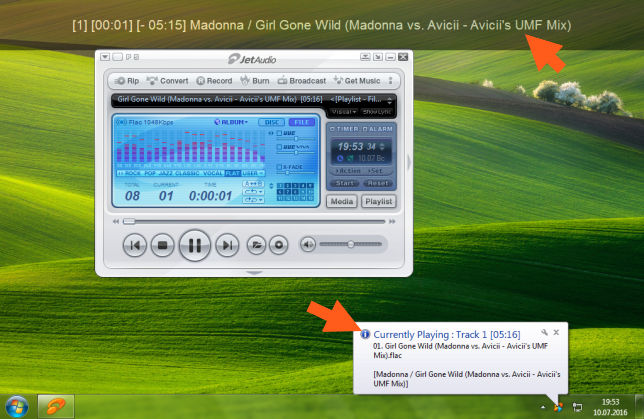The height and width of the screenshot is (419, 644).
Task: Open the Convert tool
Action: point(168,81)
